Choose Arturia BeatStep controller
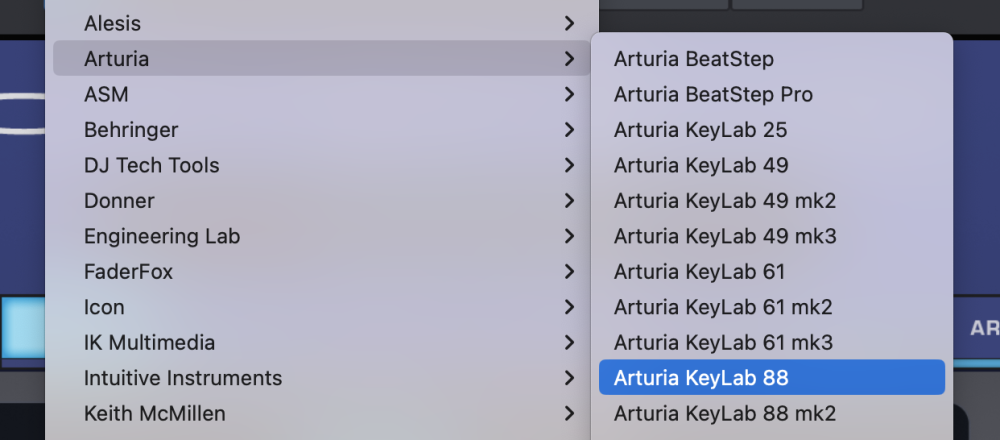This screenshot has height=440, width=1000. point(693,59)
